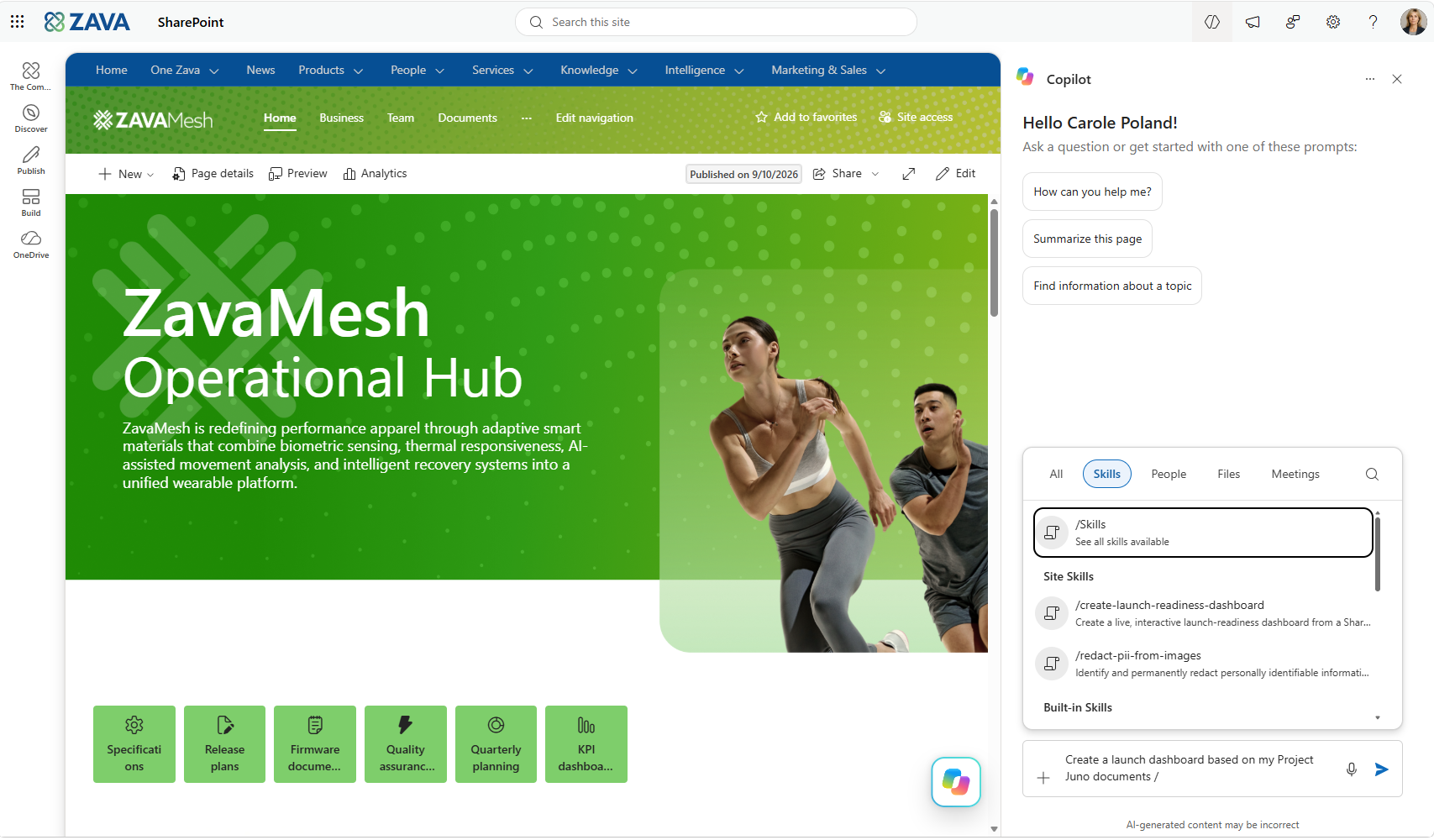
Task: Open OneDrive in the left rail
Action: (31, 244)
